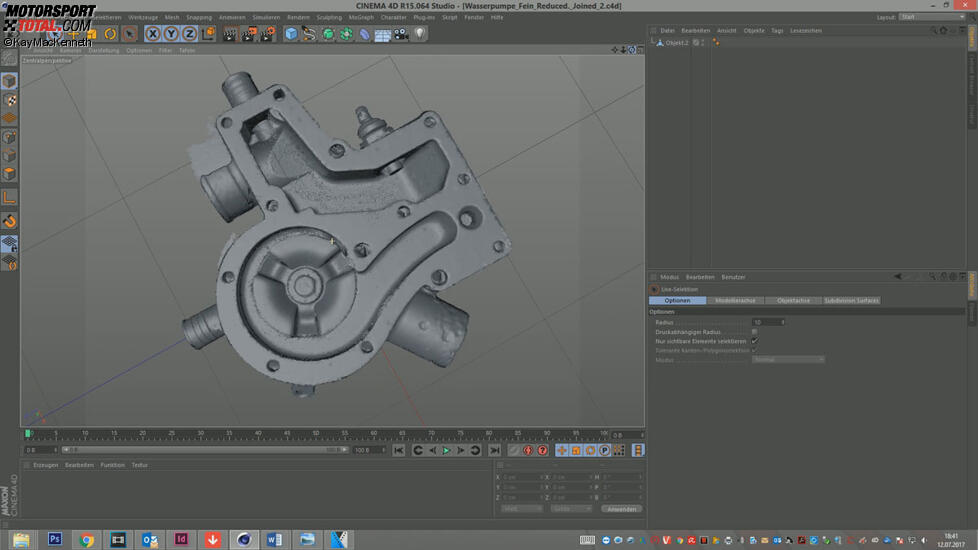Jump to start of animation
The image size is (978, 550).
tap(399, 450)
